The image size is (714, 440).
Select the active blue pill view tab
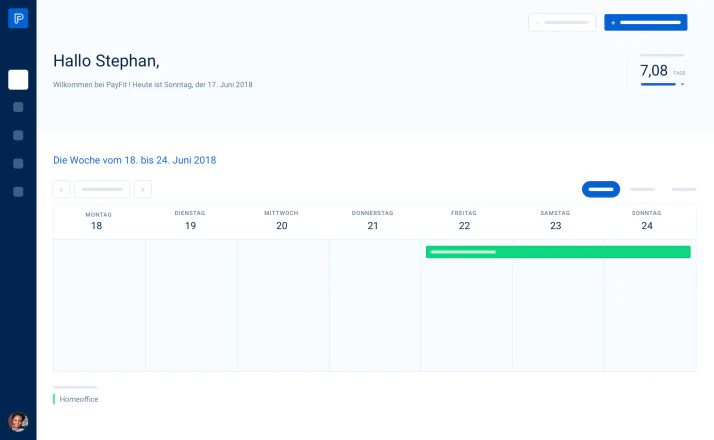pyautogui.click(x=601, y=189)
